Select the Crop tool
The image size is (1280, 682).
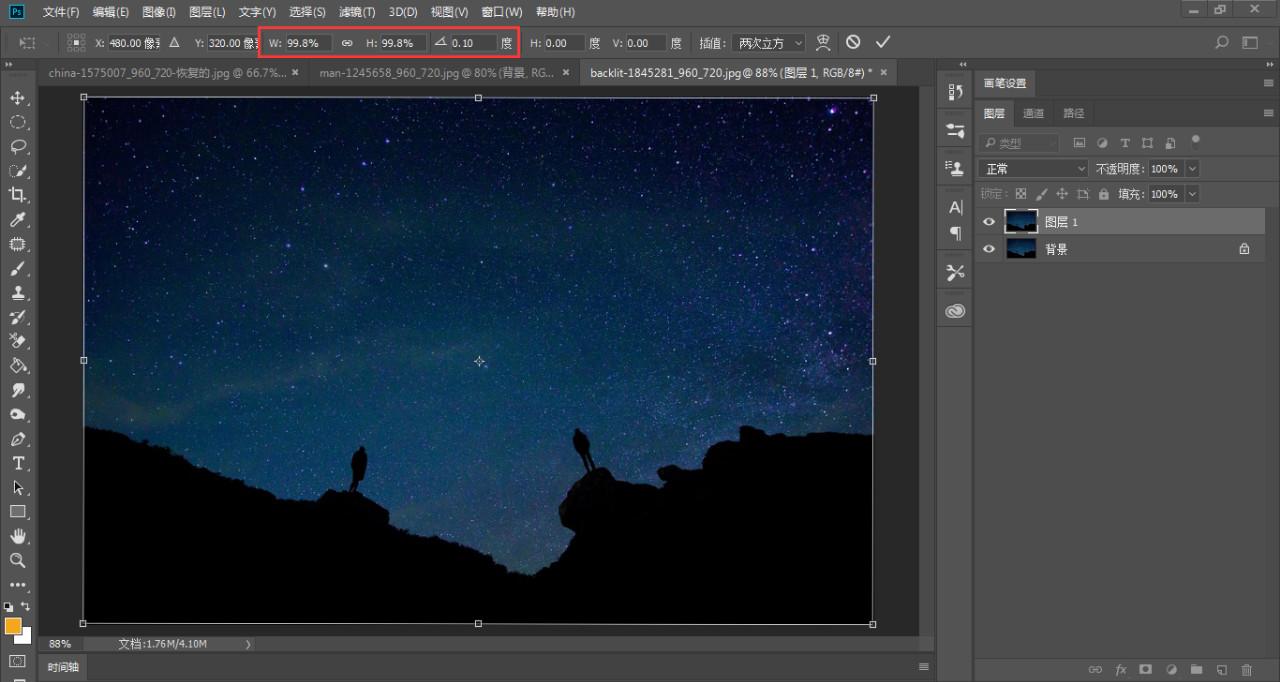click(17, 195)
